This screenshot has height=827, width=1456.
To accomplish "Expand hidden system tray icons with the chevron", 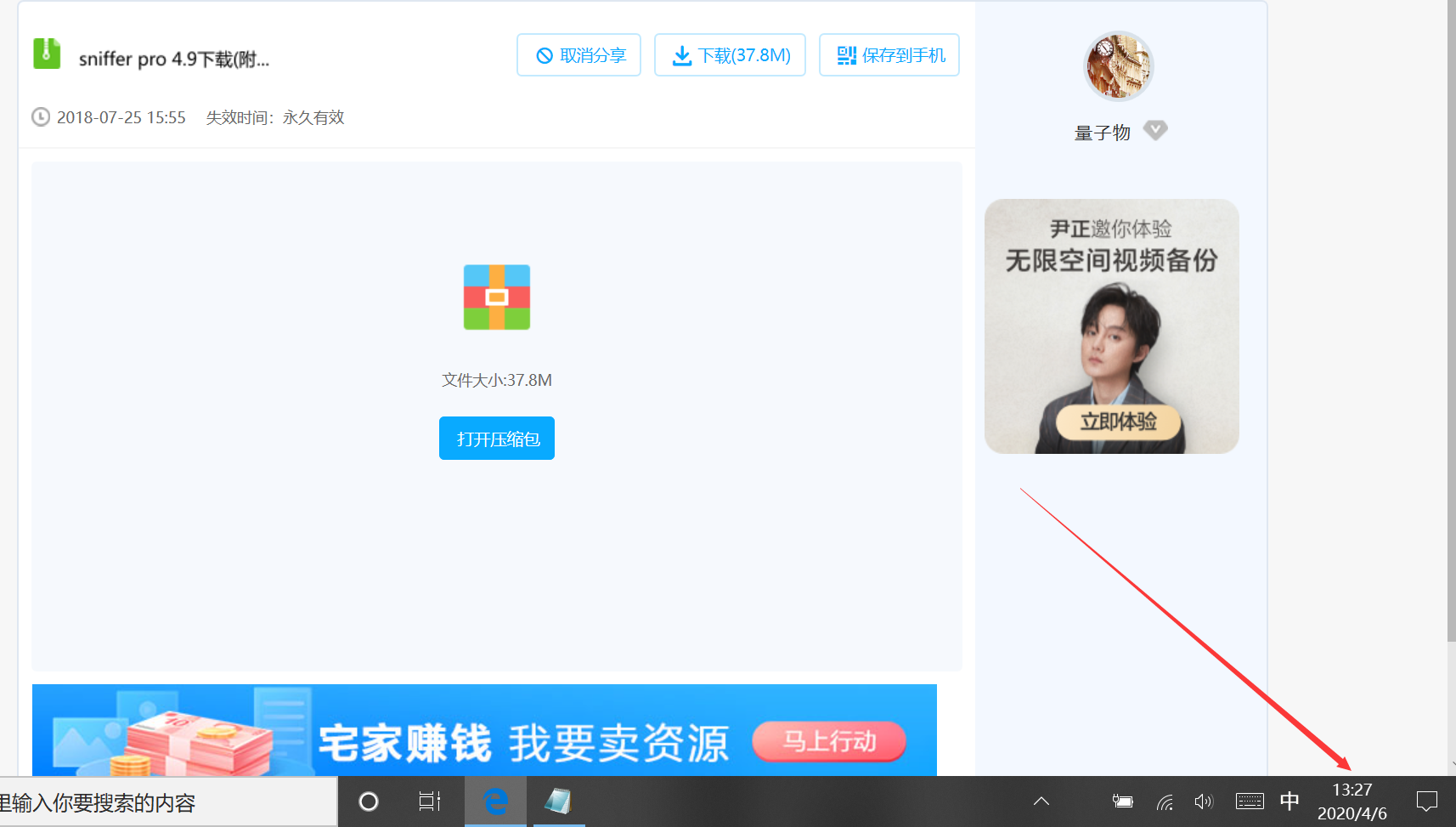I will [x=1041, y=801].
